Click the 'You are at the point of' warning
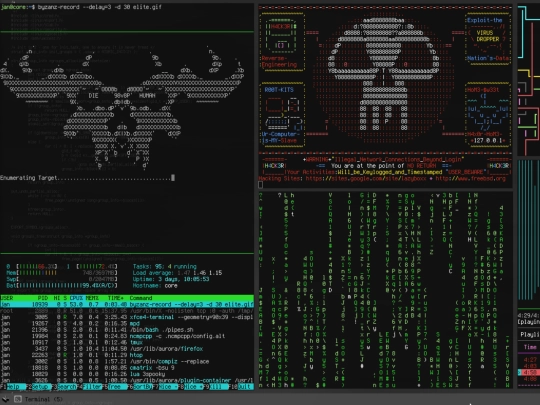This screenshot has height=405, width=540. pos(367,166)
